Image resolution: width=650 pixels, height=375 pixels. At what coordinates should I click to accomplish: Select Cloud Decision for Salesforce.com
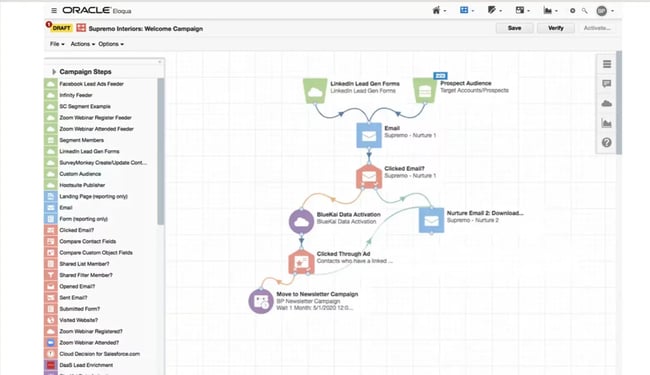pos(100,353)
